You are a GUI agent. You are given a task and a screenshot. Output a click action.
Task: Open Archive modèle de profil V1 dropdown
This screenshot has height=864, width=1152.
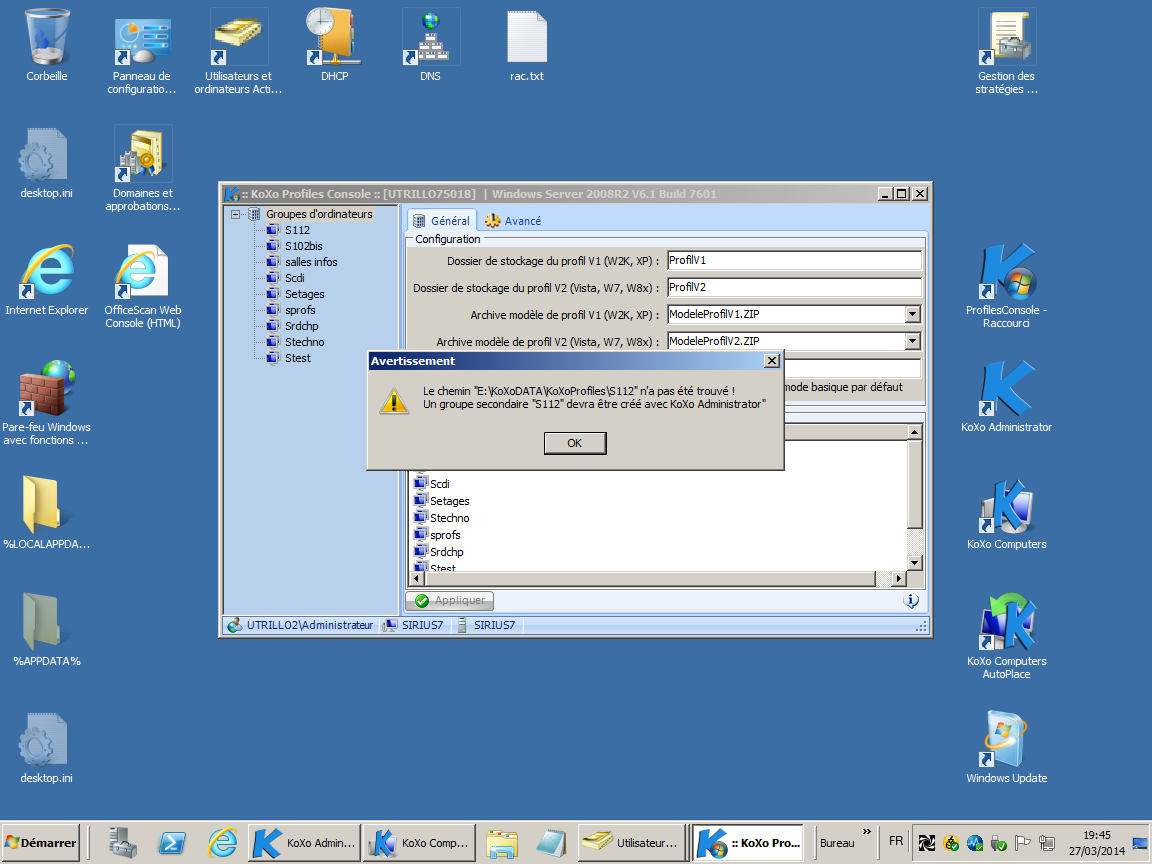pyautogui.click(x=912, y=314)
